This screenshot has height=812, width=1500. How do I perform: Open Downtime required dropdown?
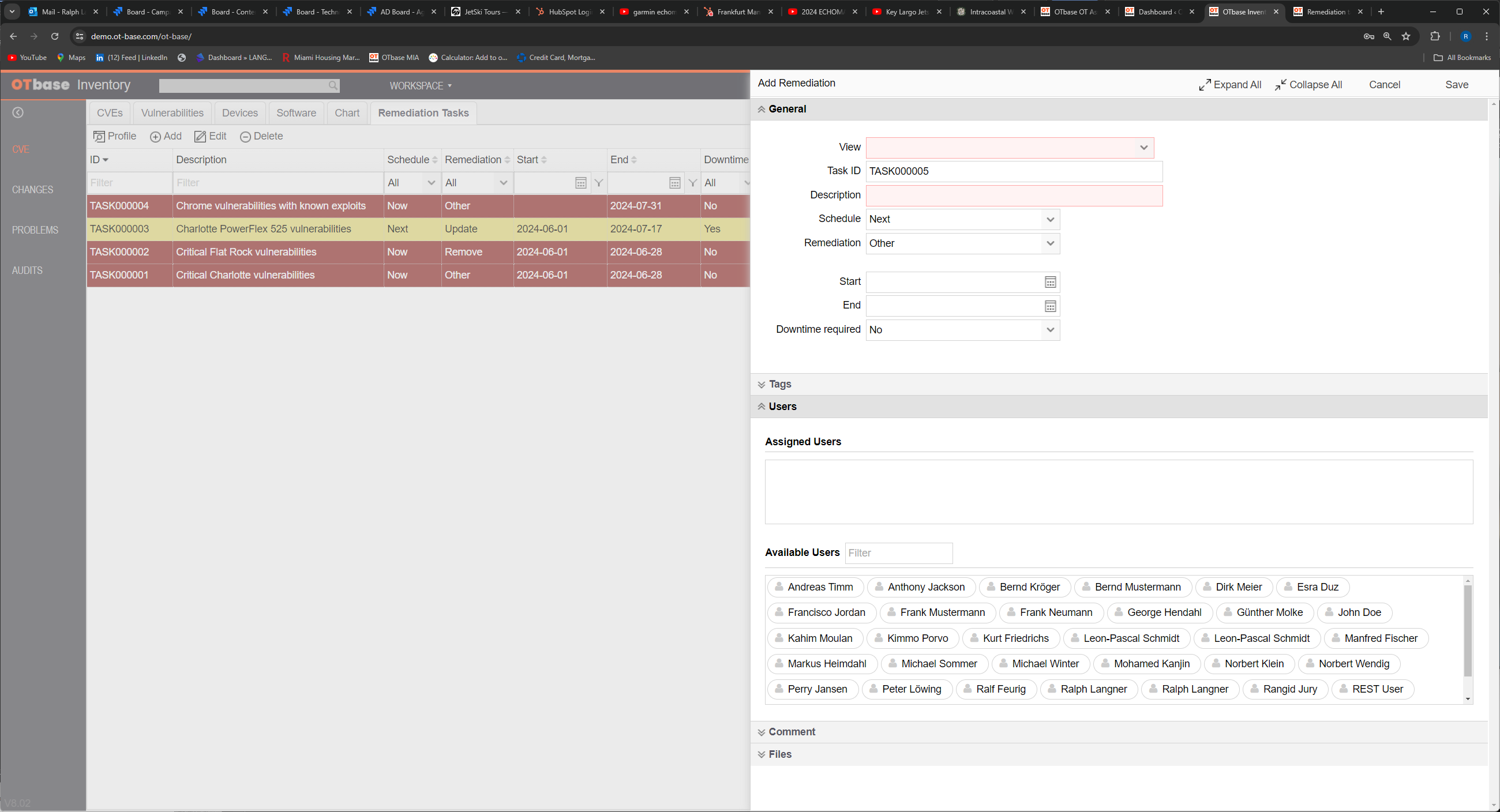click(x=962, y=330)
